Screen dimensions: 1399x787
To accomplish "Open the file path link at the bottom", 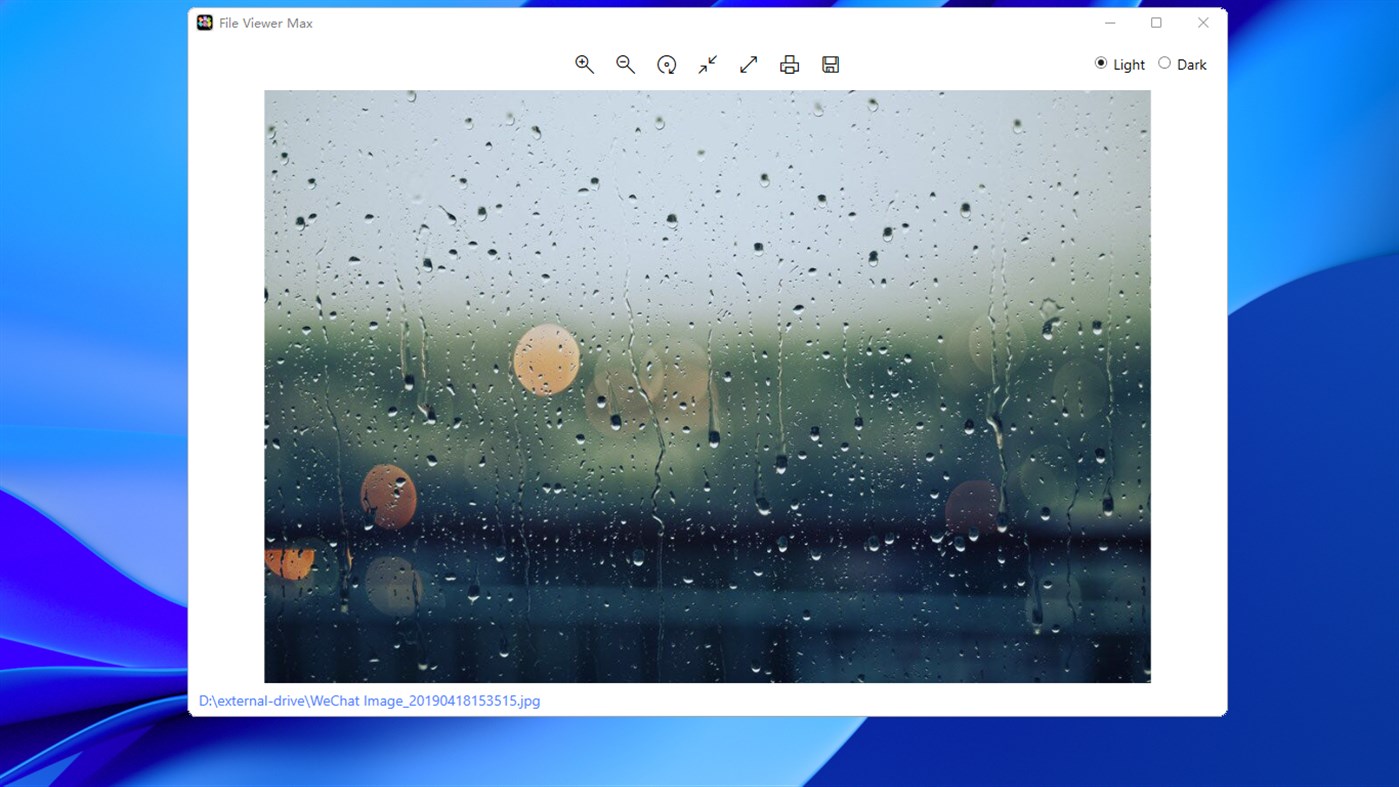I will 369,701.
